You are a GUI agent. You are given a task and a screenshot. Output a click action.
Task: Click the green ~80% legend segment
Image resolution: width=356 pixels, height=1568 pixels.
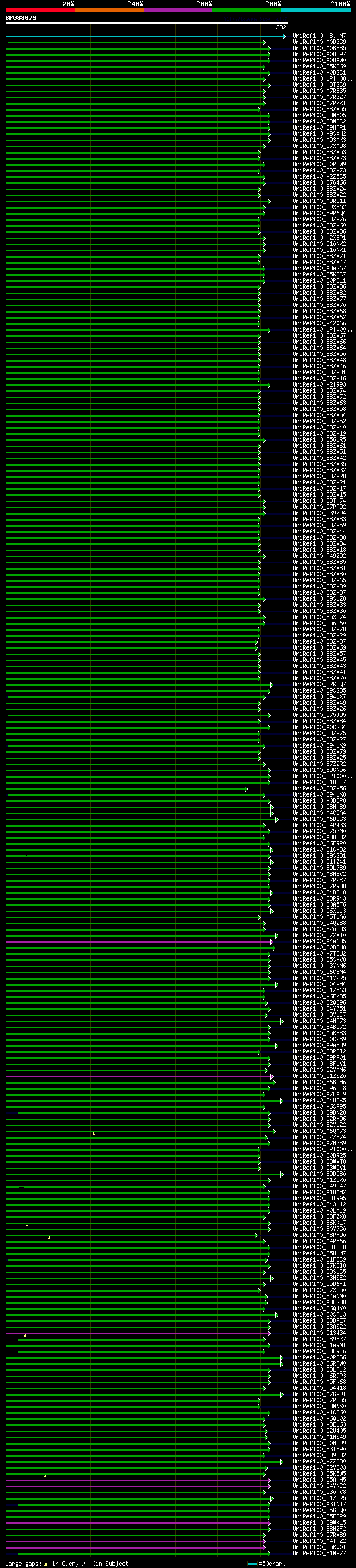click(247, 10)
